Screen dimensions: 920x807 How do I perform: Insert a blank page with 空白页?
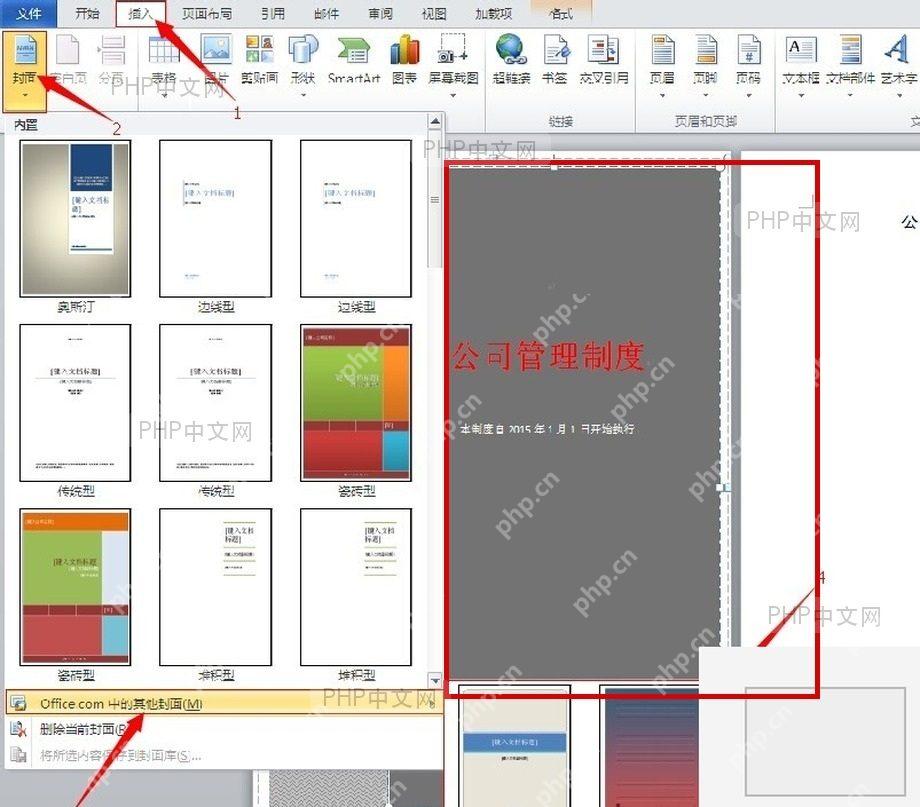pos(68,60)
